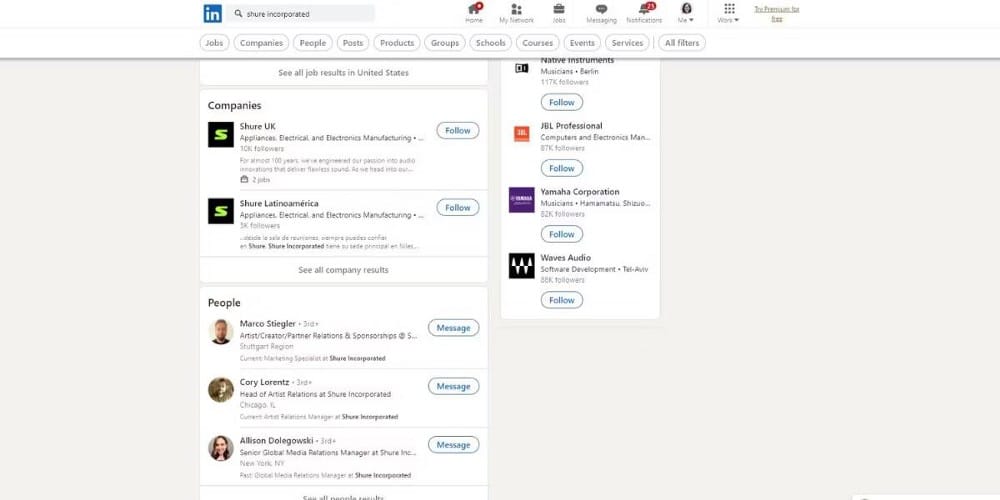Follow Yamaha Corporation
The width and height of the screenshot is (1000, 500).
(x=562, y=234)
